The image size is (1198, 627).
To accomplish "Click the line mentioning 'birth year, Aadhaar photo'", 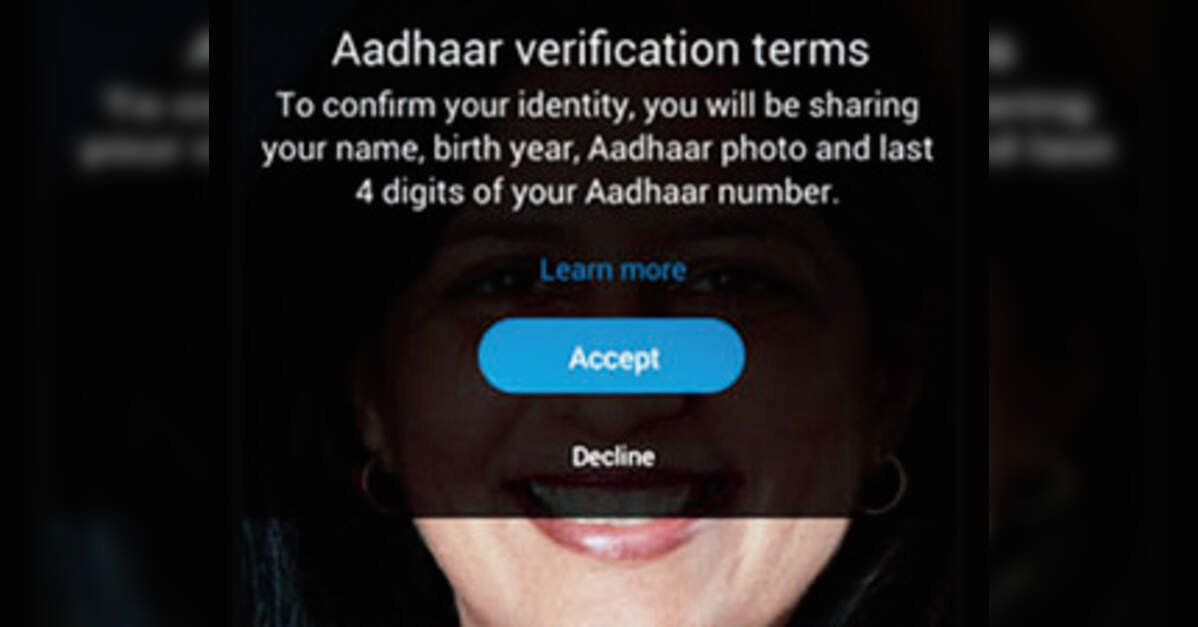I will (597, 149).
